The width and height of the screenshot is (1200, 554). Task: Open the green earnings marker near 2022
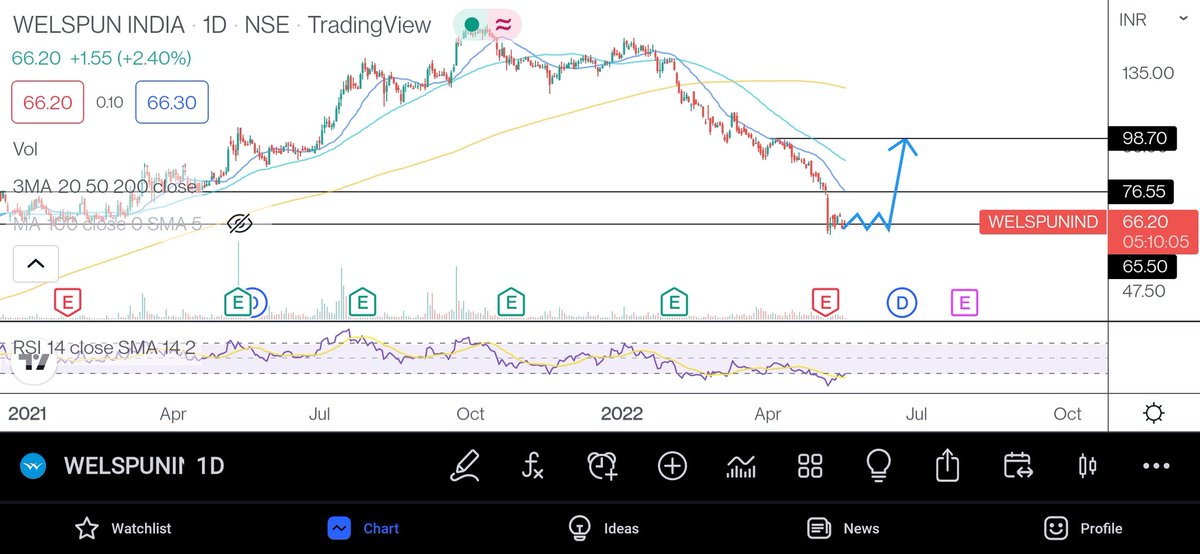coord(675,301)
